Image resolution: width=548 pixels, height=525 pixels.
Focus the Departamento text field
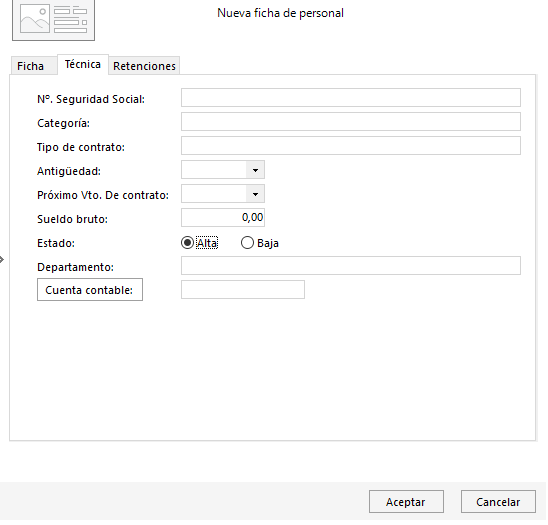[x=351, y=266]
